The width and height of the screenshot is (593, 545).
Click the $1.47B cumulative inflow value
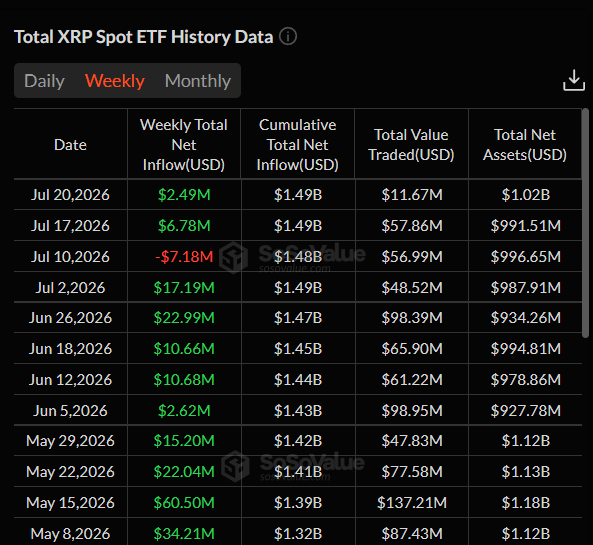[x=298, y=318]
